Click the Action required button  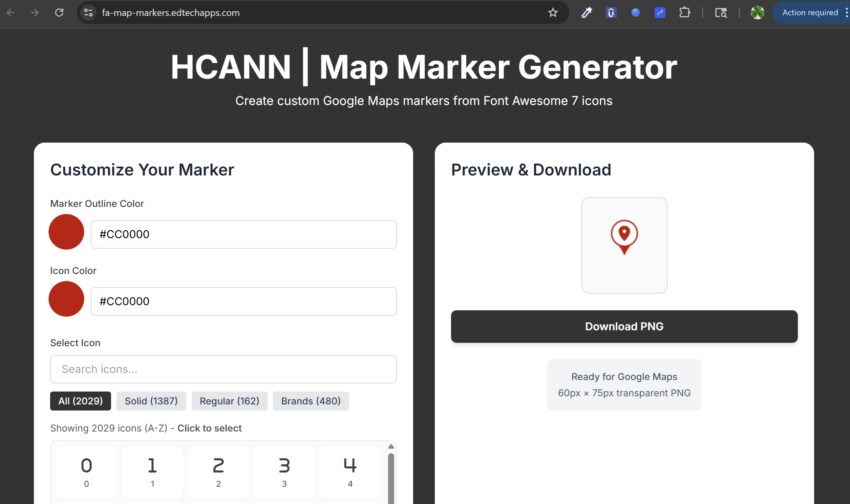pos(810,12)
